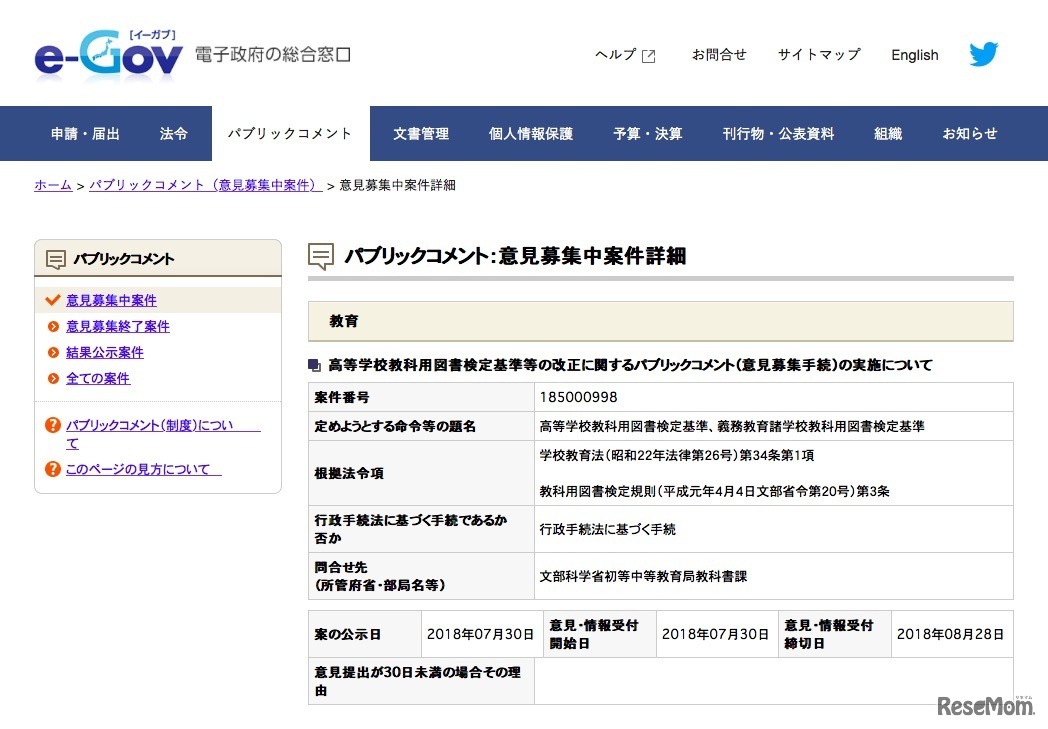The image size is (1048, 729).
Task: Click the 文部科学省初等中等教育局教科書課 text
Action: (x=643, y=576)
